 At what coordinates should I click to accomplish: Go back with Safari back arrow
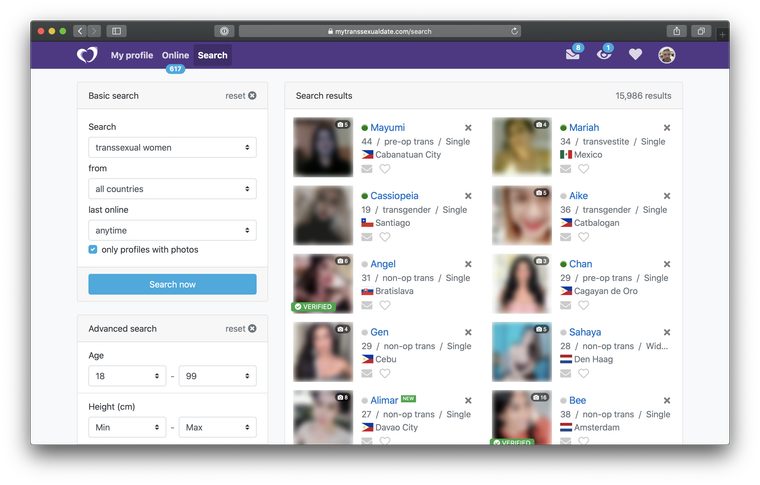(x=80, y=31)
